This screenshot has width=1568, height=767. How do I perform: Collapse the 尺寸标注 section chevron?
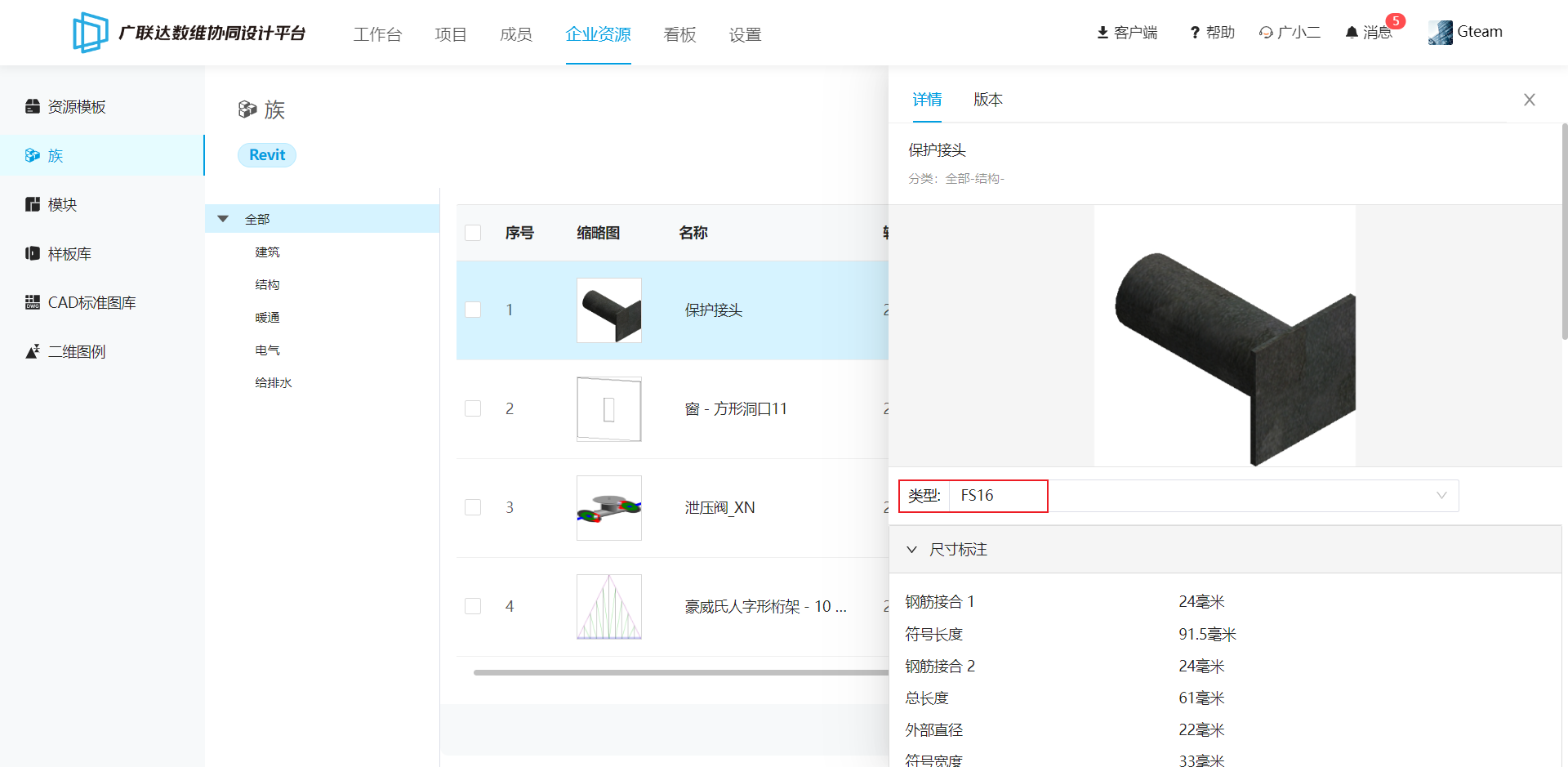point(912,550)
